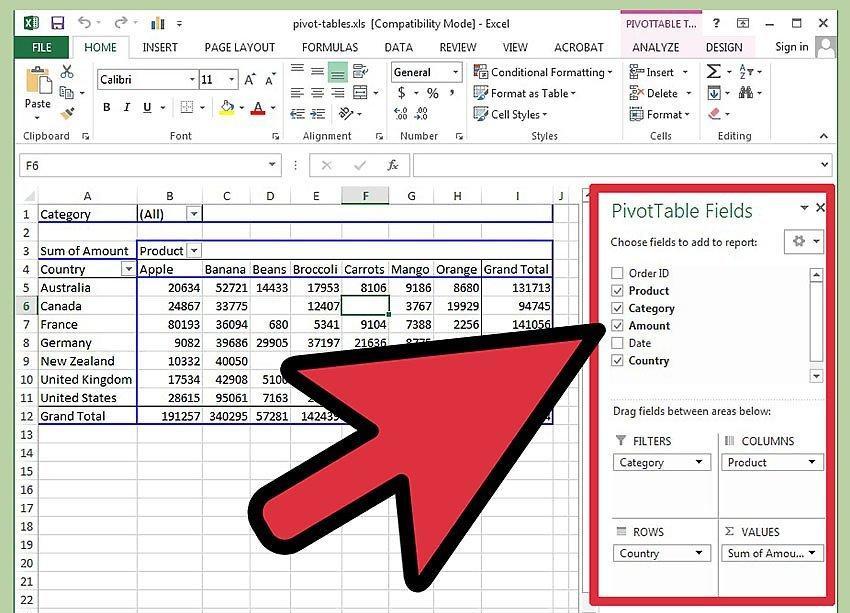Click Format as Table button
Image resolution: width=850 pixels, height=613 pixels.
pyautogui.click(x=524, y=93)
